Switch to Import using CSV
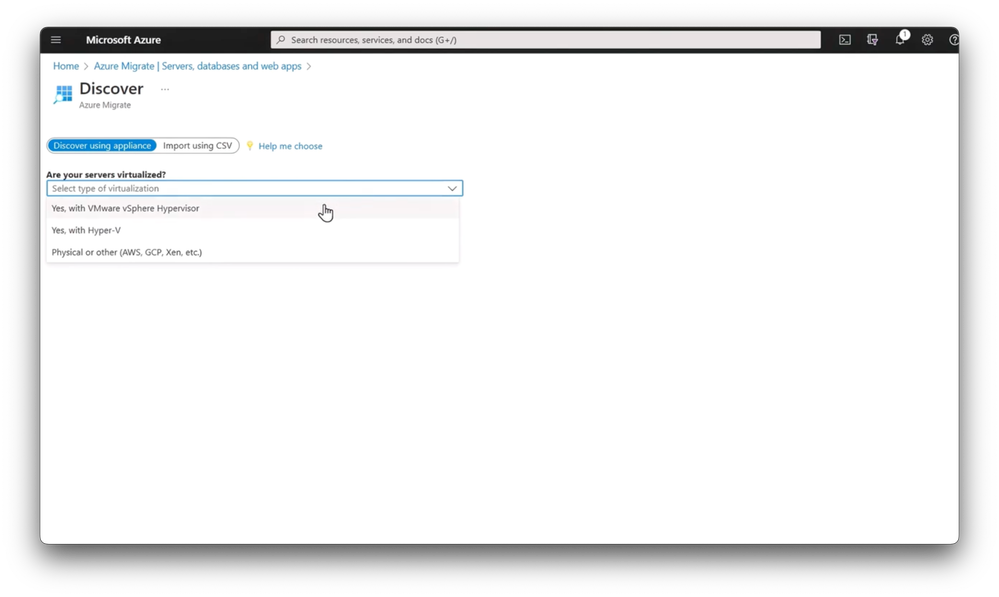This screenshot has width=999, height=597. pyautogui.click(x=198, y=145)
